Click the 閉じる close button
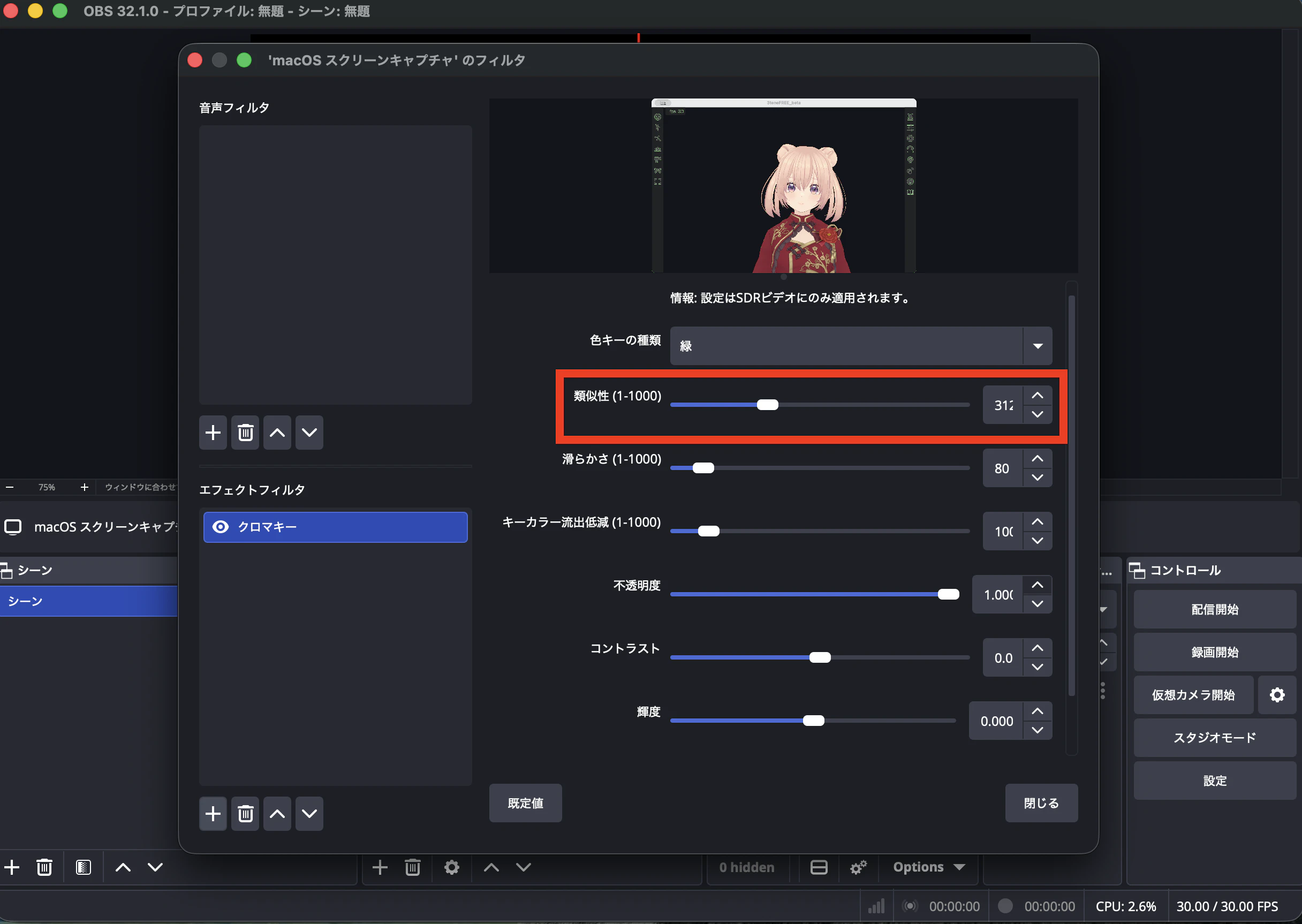This screenshot has height=924, width=1302. pyautogui.click(x=1041, y=803)
